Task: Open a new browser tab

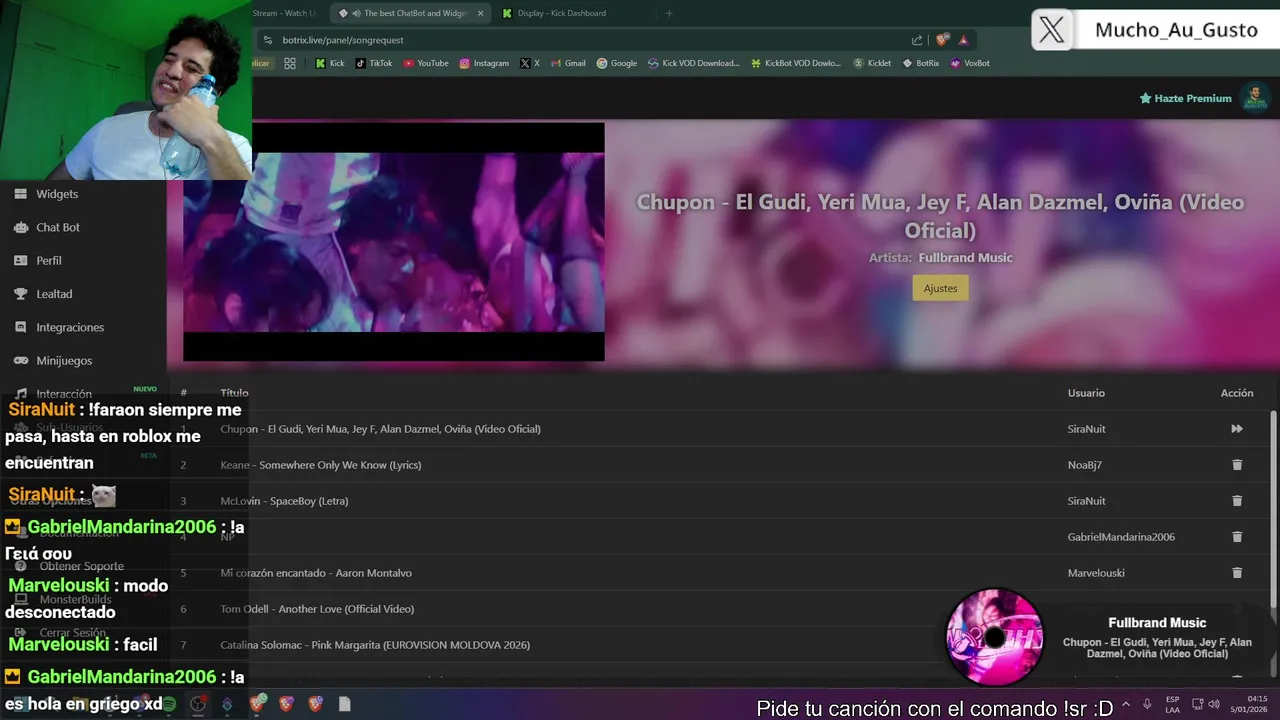Action: click(x=669, y=13)
